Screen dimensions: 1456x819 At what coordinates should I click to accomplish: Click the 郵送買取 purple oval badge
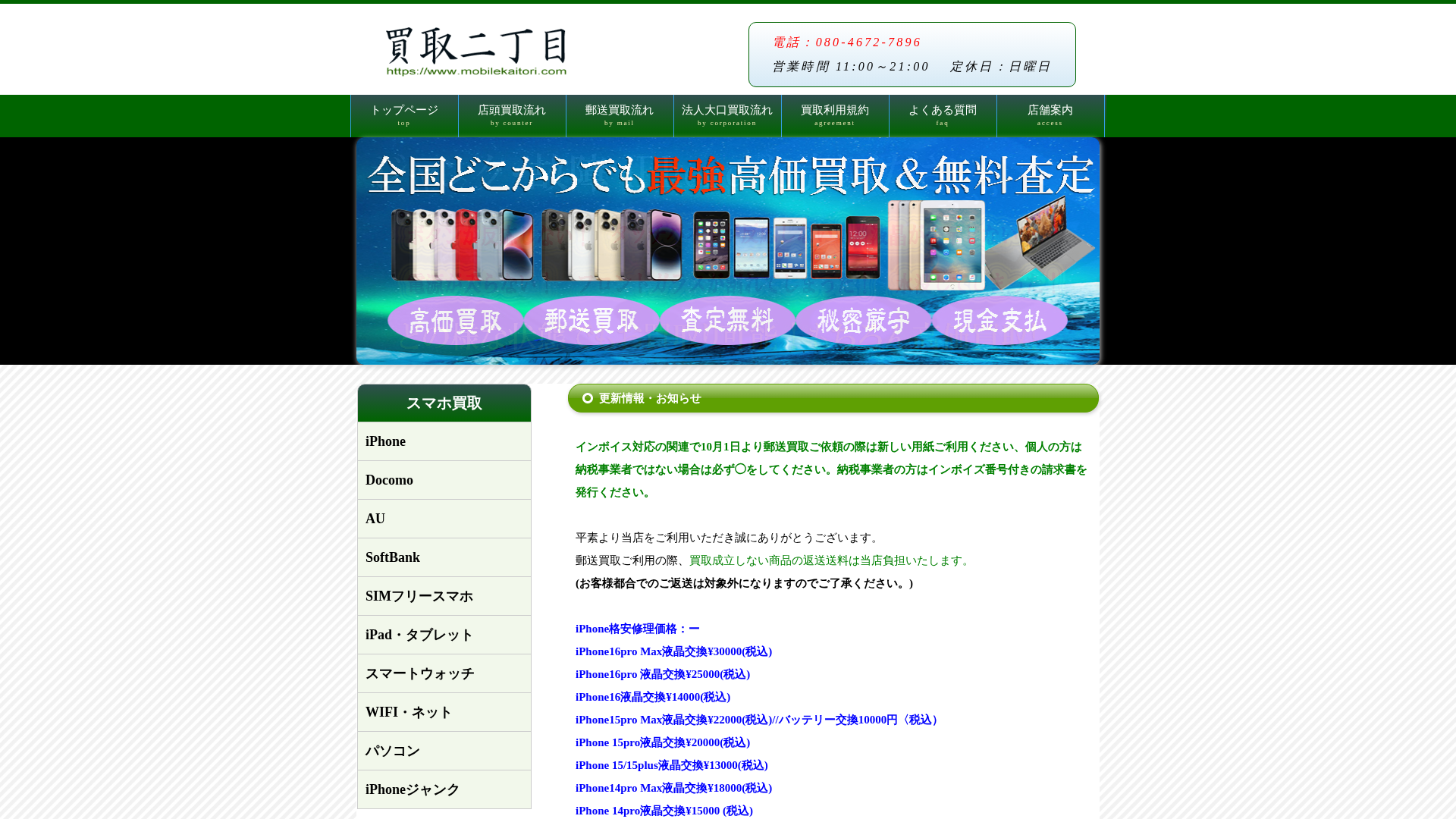click(591, 321)
